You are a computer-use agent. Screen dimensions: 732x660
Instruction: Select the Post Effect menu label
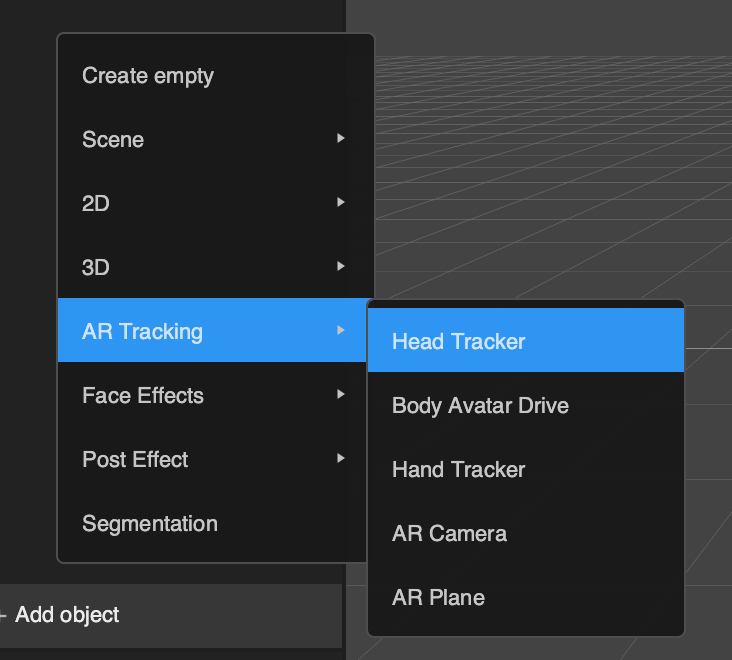[x=135, y=459]
